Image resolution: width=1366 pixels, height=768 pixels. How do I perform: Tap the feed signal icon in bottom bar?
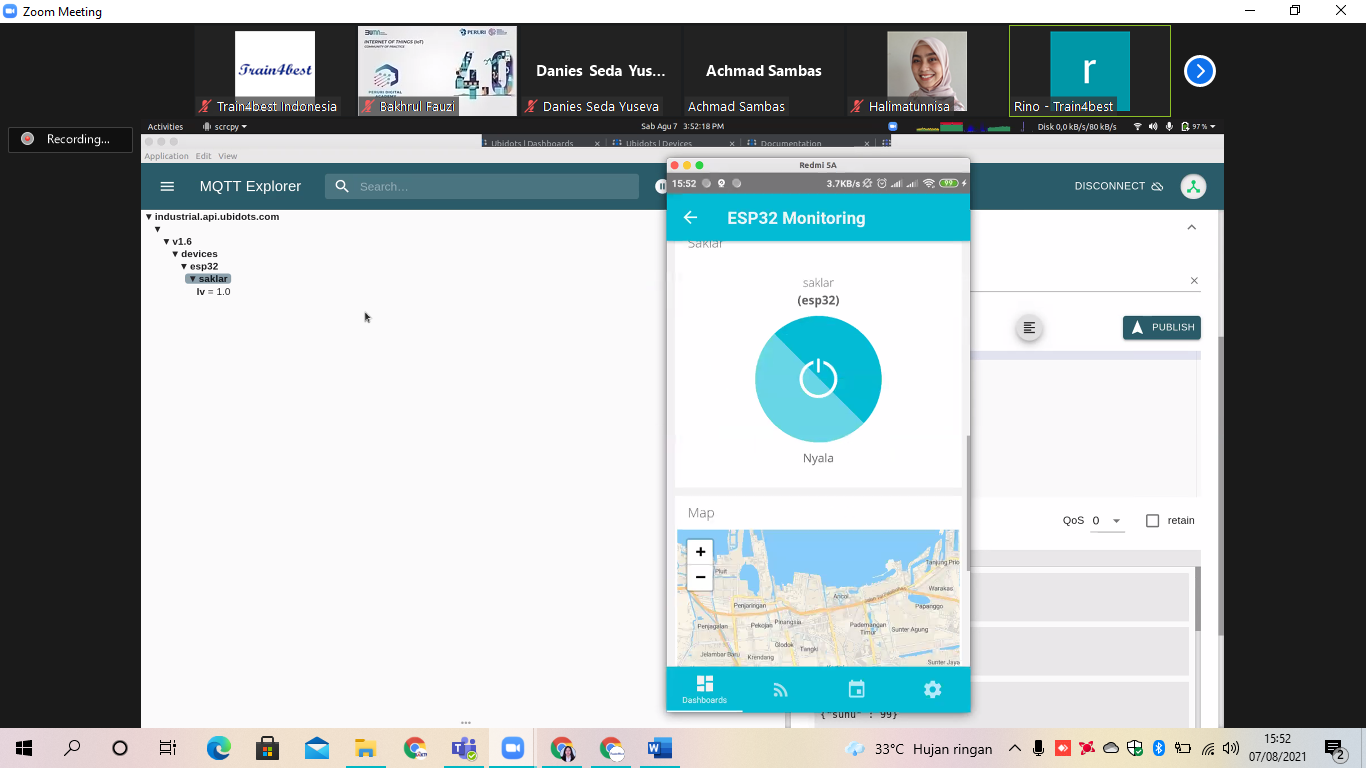click(781, 689)
